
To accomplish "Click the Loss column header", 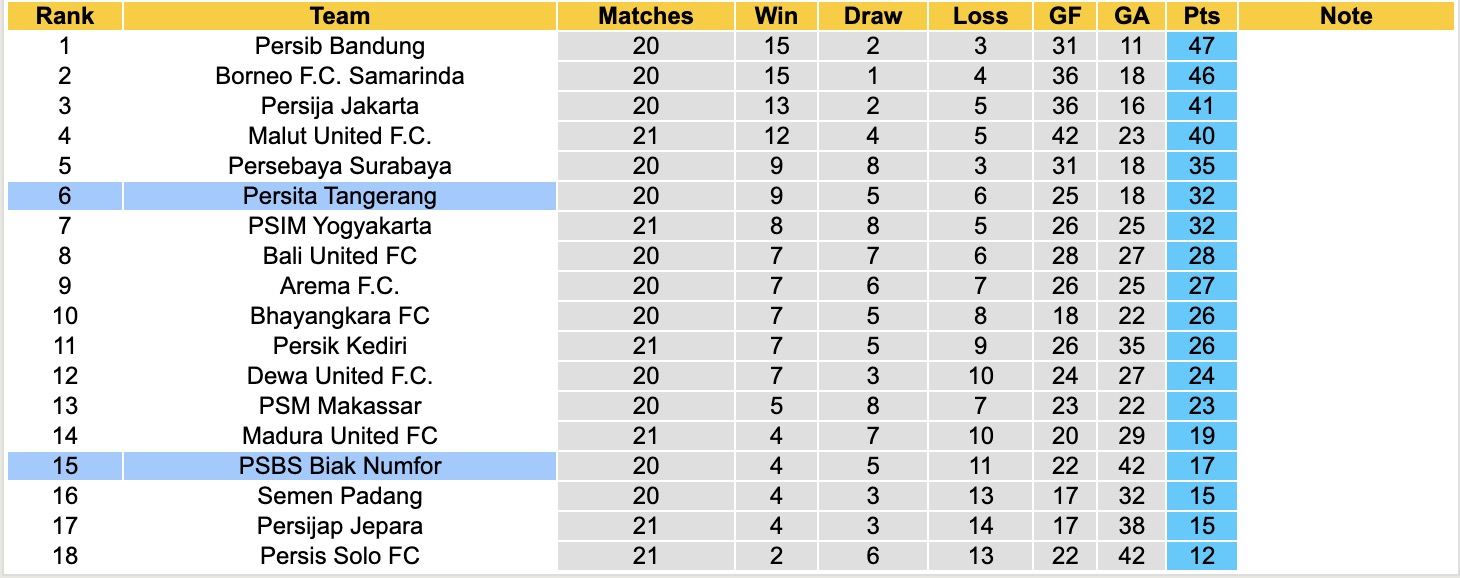I will click(980, 16).
